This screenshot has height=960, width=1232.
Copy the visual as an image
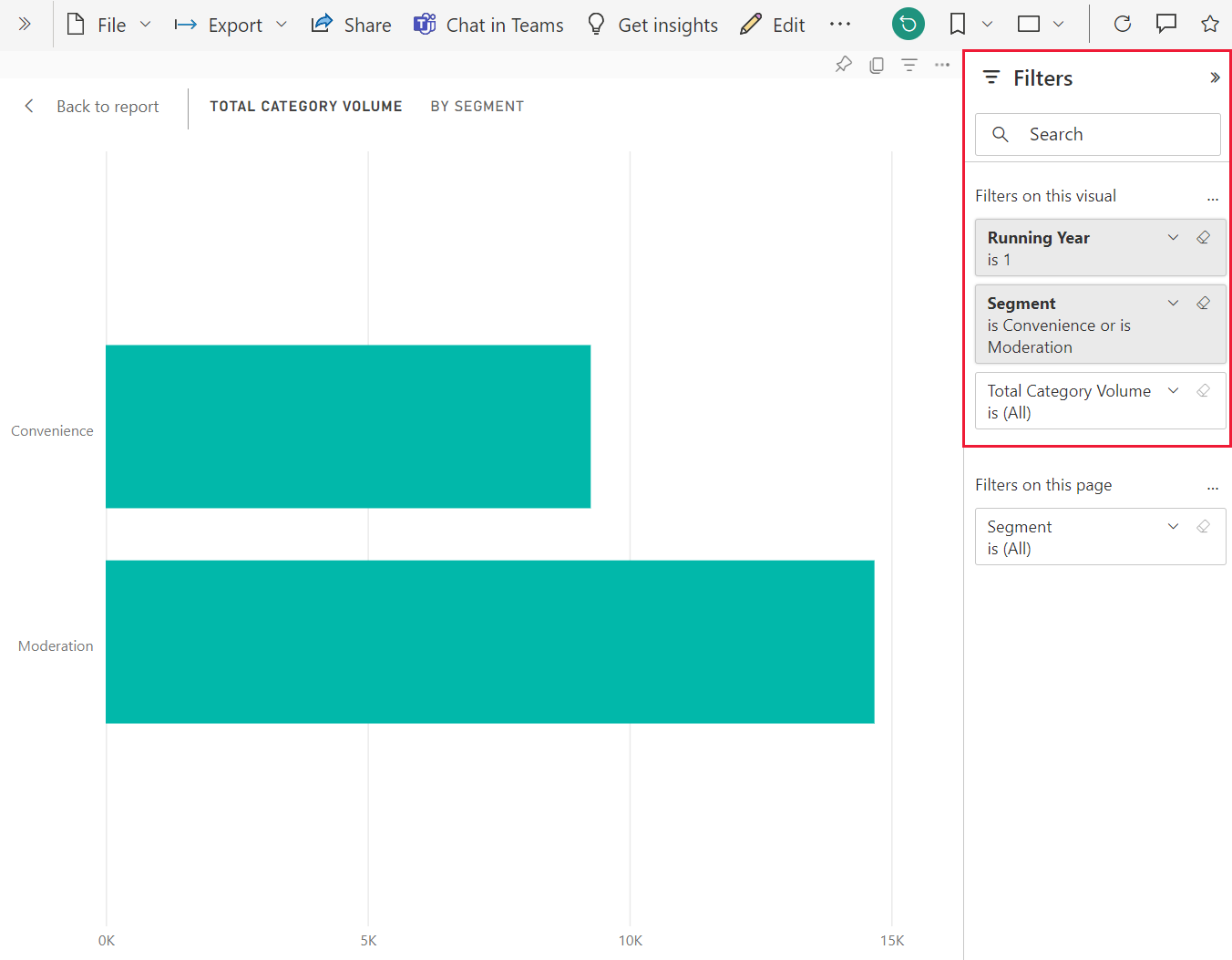[x=877, y=64]
